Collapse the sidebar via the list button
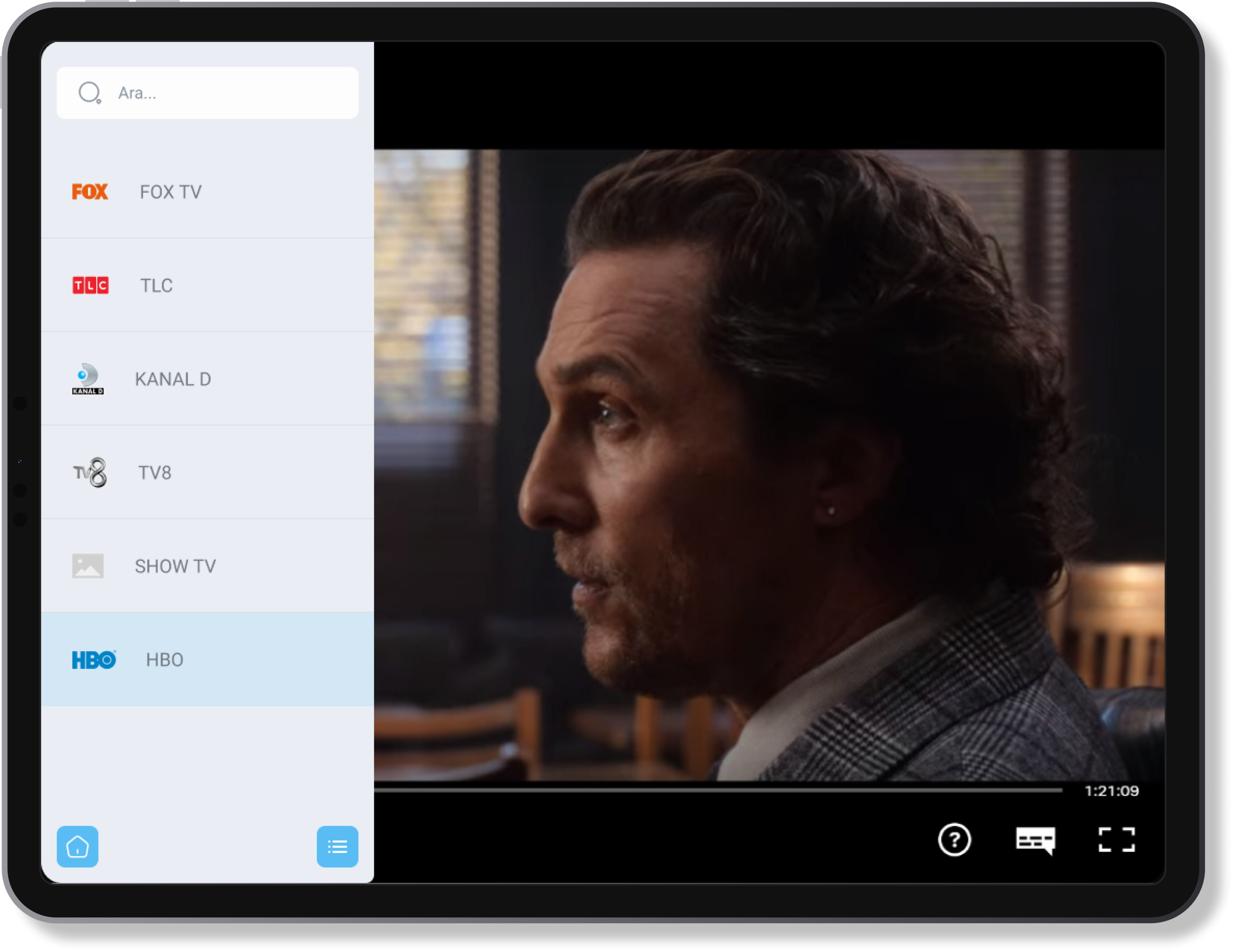 tap(337, 846)
